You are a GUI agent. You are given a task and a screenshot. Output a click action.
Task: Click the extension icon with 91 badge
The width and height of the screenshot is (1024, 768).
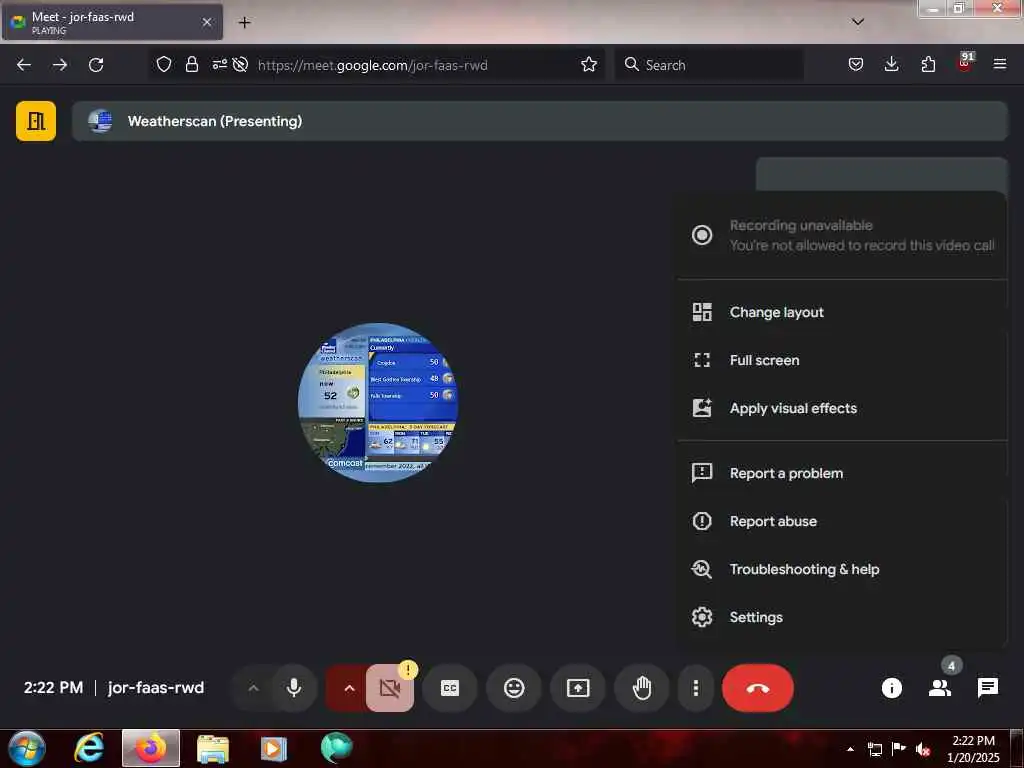click(965, 63)
